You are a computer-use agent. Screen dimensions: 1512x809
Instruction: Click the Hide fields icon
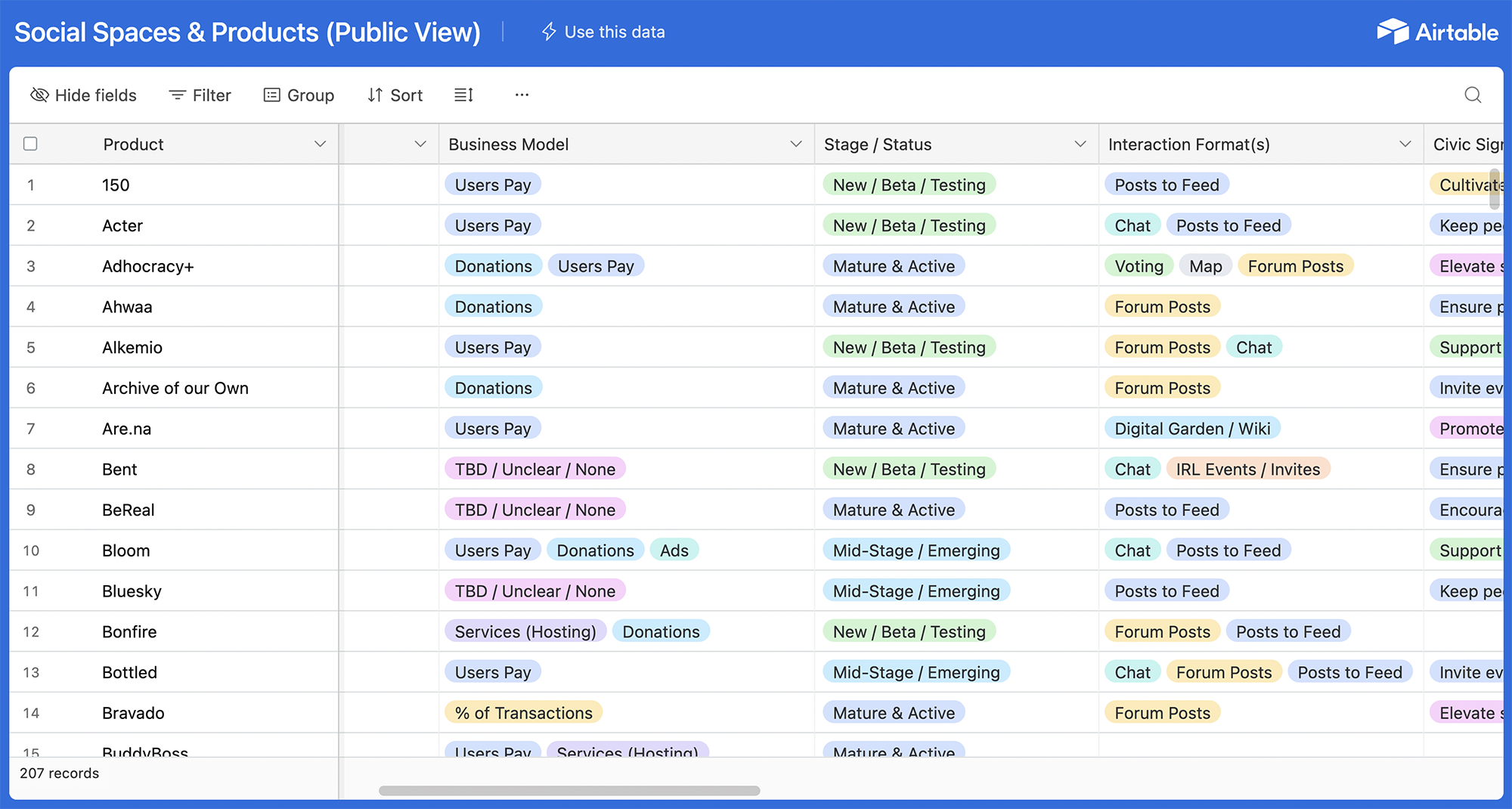pos(38,95)
